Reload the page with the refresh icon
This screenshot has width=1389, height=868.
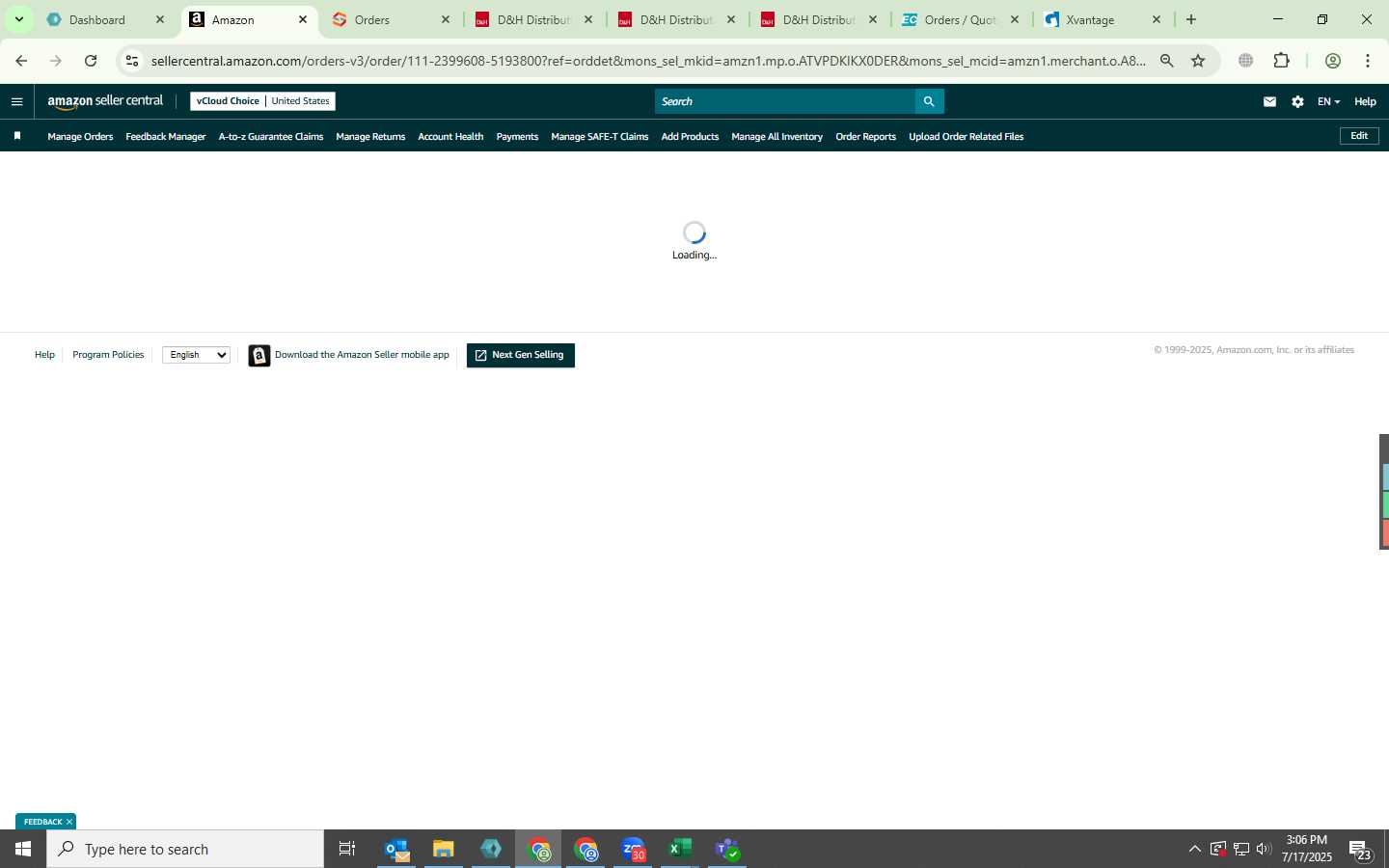coord(91,61)
